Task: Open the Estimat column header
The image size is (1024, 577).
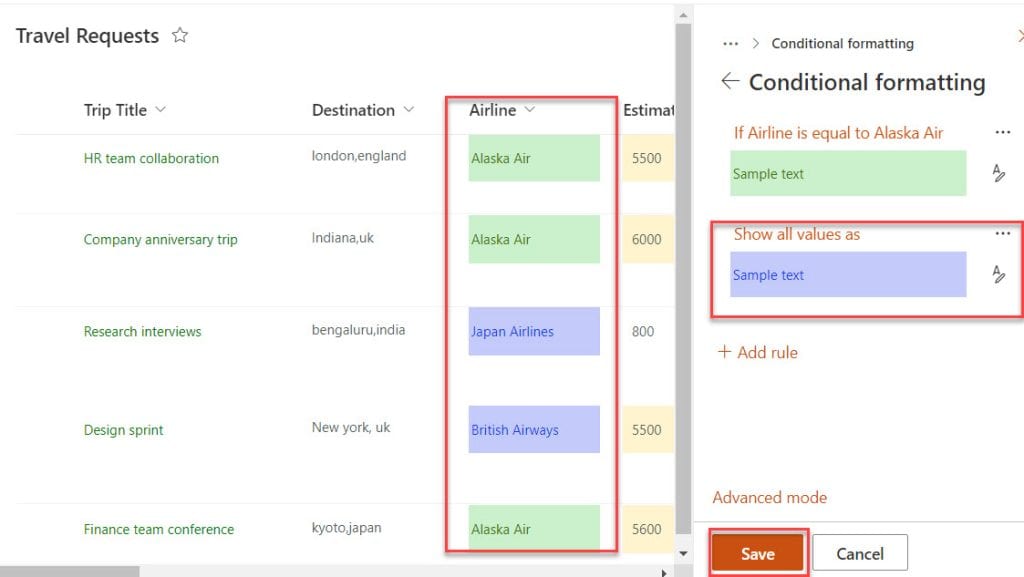Action: (648, 110)
